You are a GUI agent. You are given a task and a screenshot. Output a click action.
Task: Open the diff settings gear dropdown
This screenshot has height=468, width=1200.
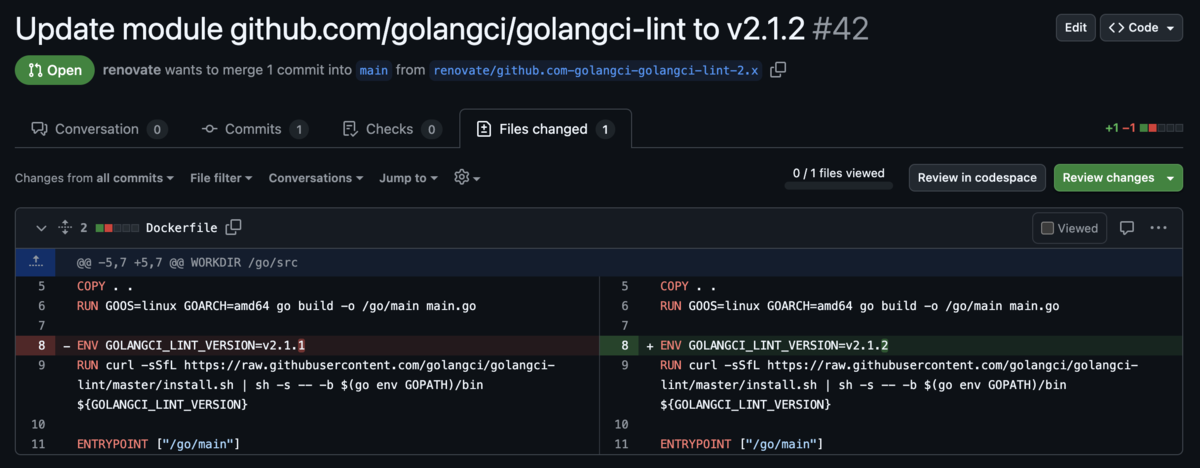[466, 177]
